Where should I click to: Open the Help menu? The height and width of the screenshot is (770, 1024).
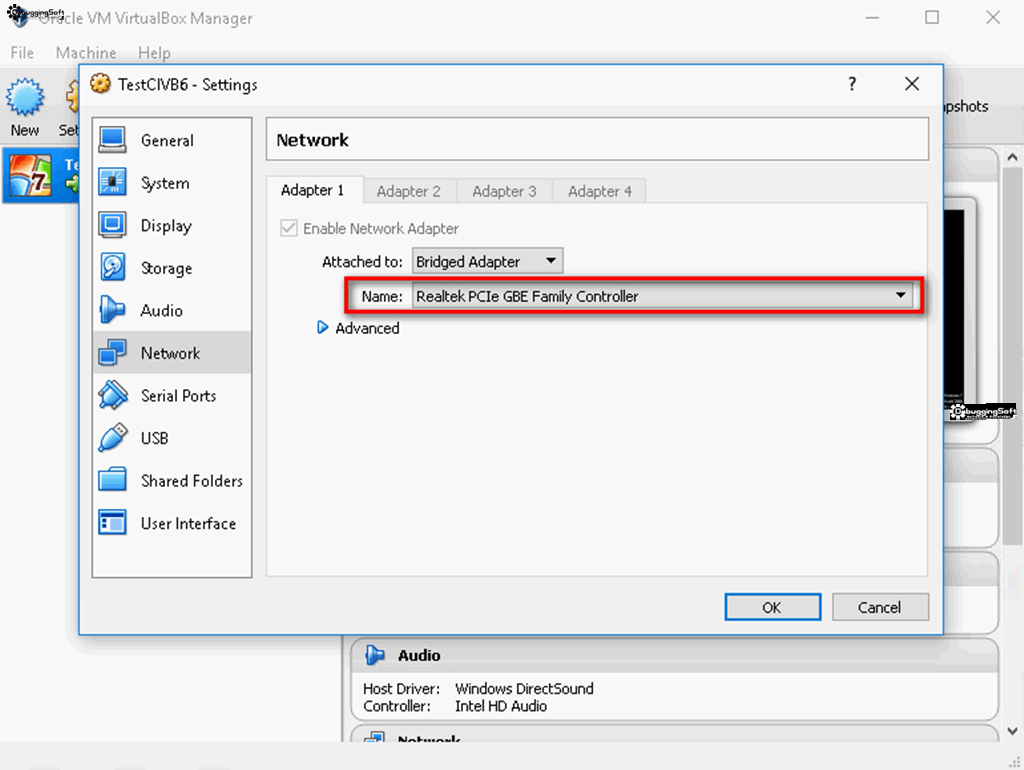[154, 53]
